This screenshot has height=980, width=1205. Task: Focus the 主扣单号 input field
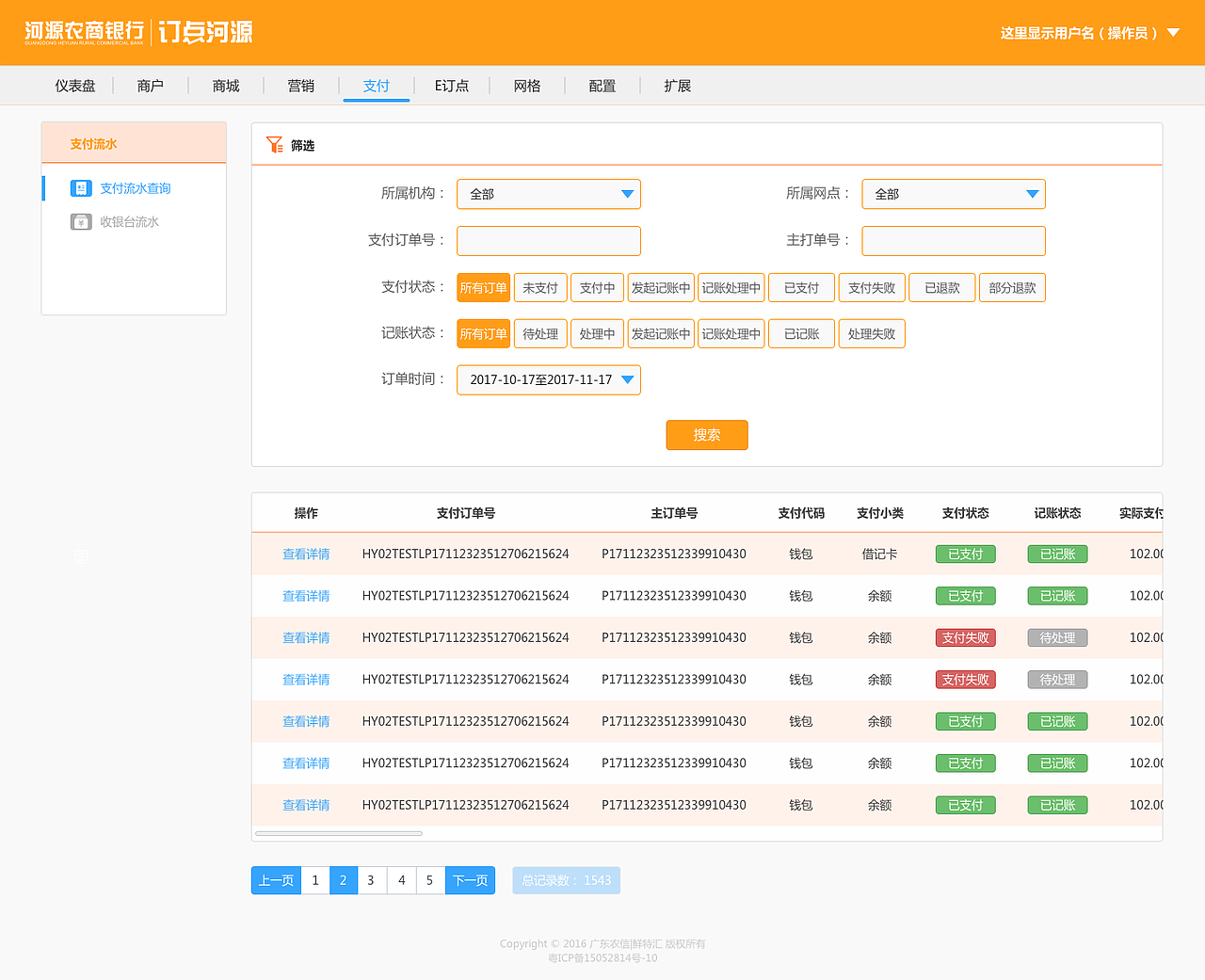tap(954, 241)
